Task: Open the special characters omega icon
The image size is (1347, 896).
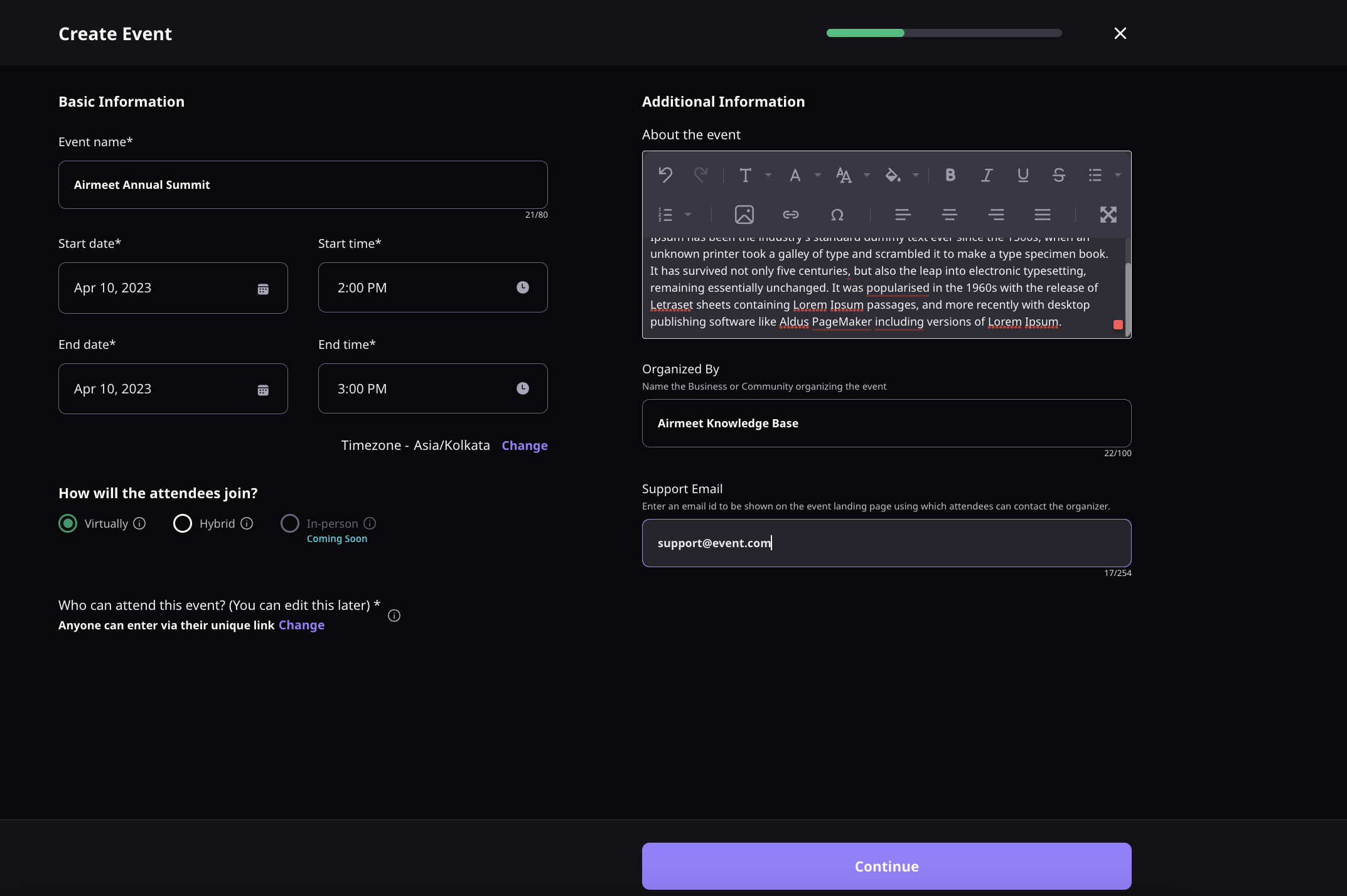Action: pos(837,215)
